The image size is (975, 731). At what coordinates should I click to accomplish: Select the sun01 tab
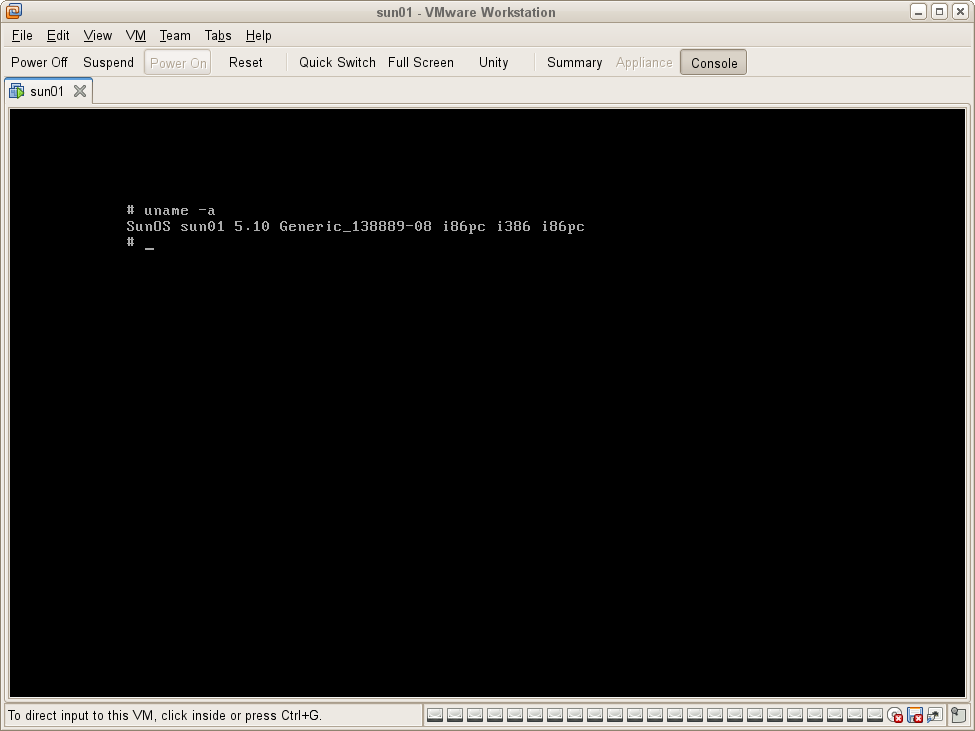[46, 91]
